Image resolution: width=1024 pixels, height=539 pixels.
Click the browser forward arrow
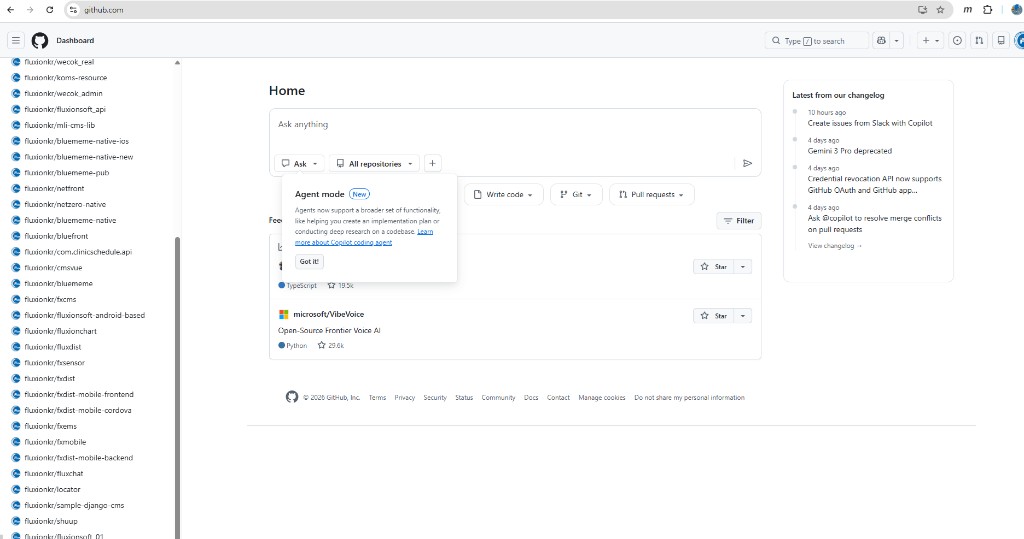(30, 10)
